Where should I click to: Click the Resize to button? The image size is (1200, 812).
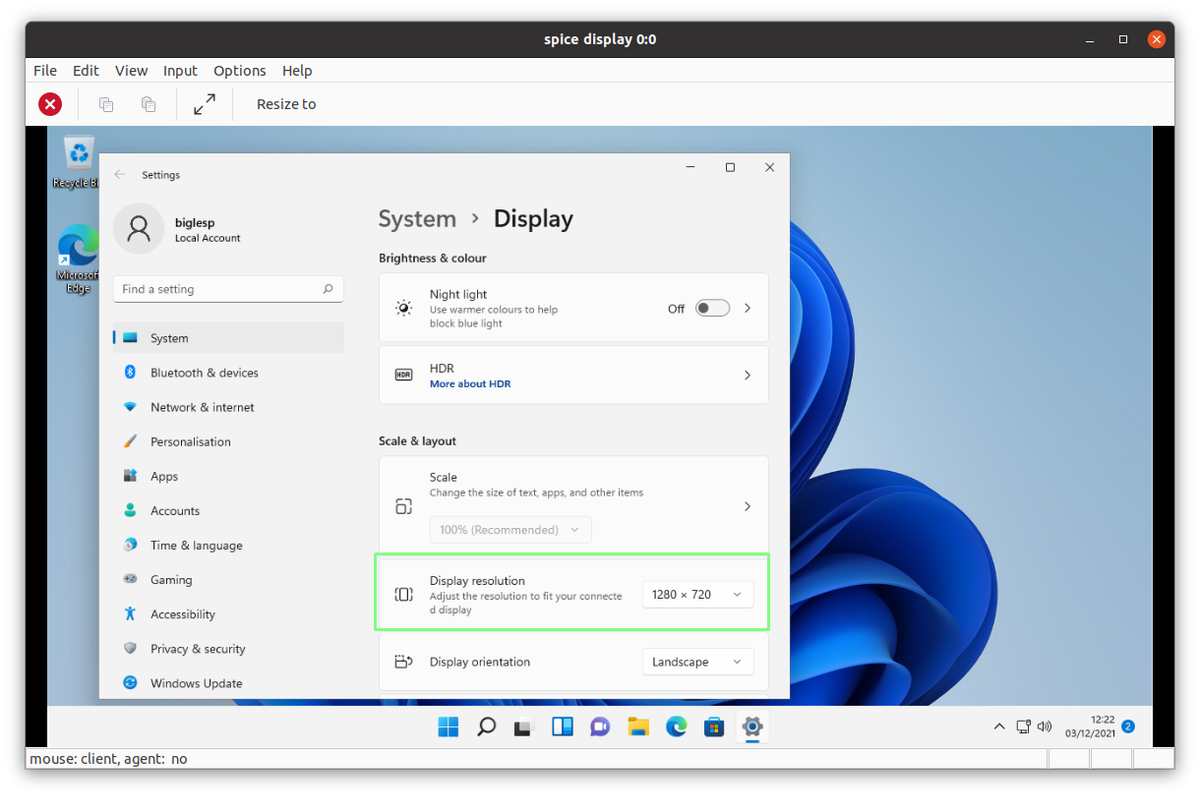[x=286, y=103]
